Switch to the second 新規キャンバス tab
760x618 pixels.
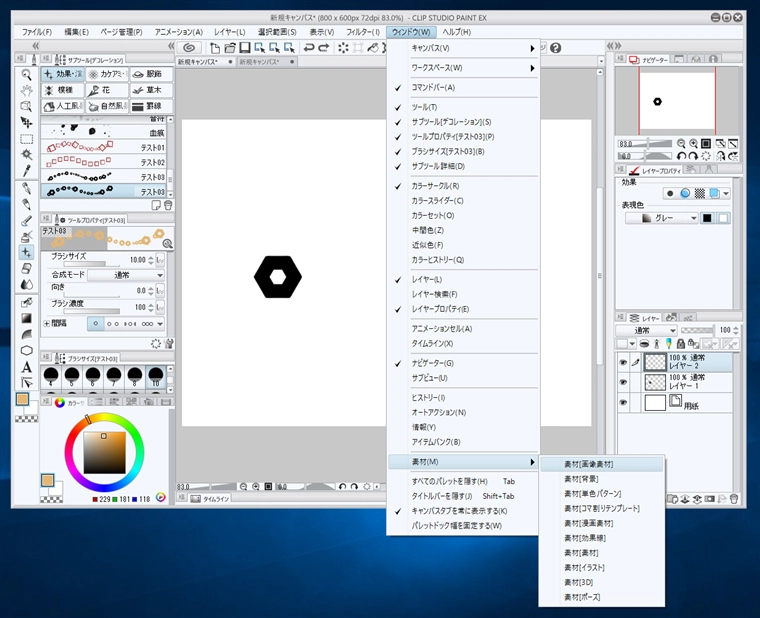(267, 62)
